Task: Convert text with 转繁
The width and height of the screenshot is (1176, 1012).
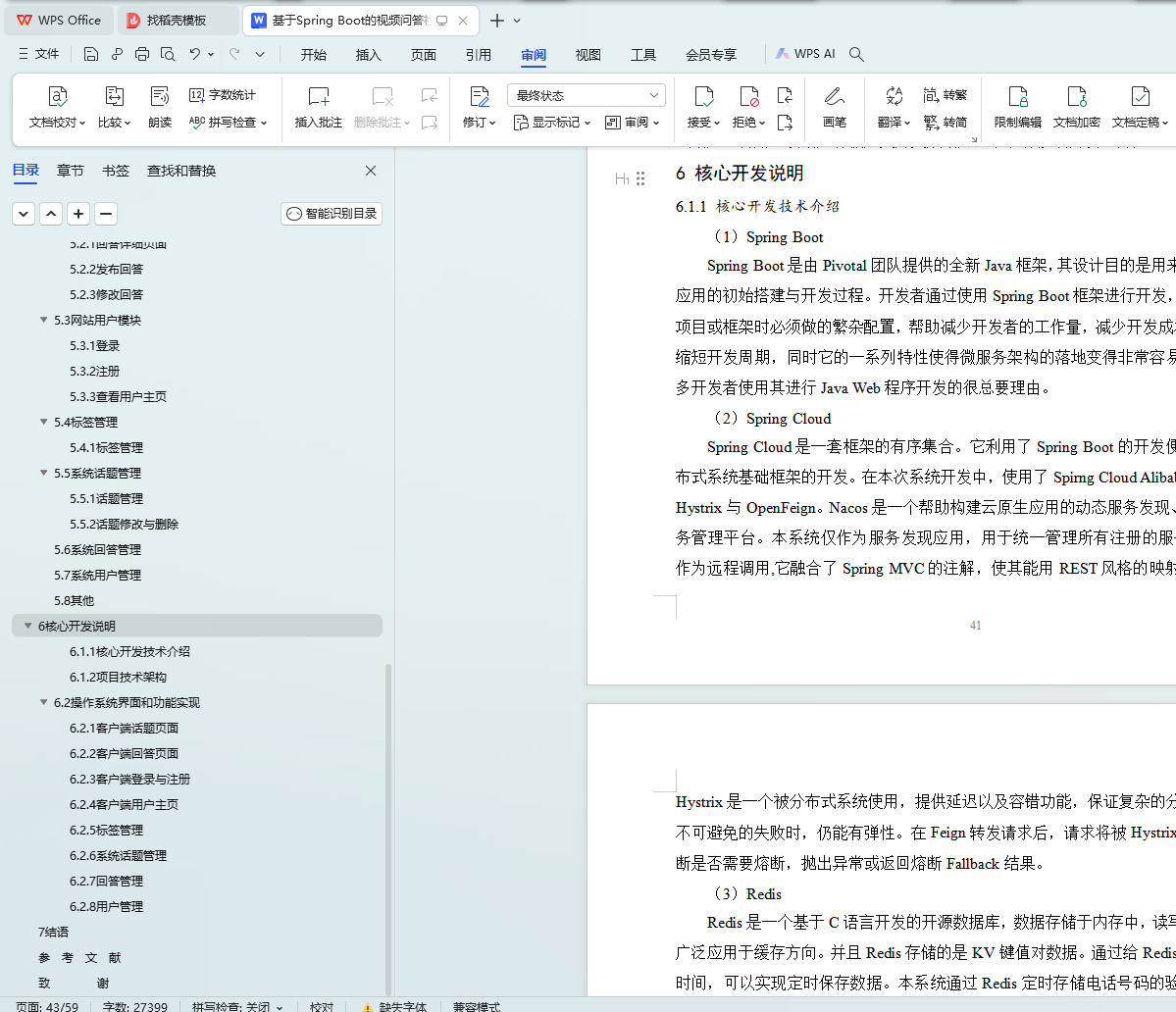Action: [945, 95]
